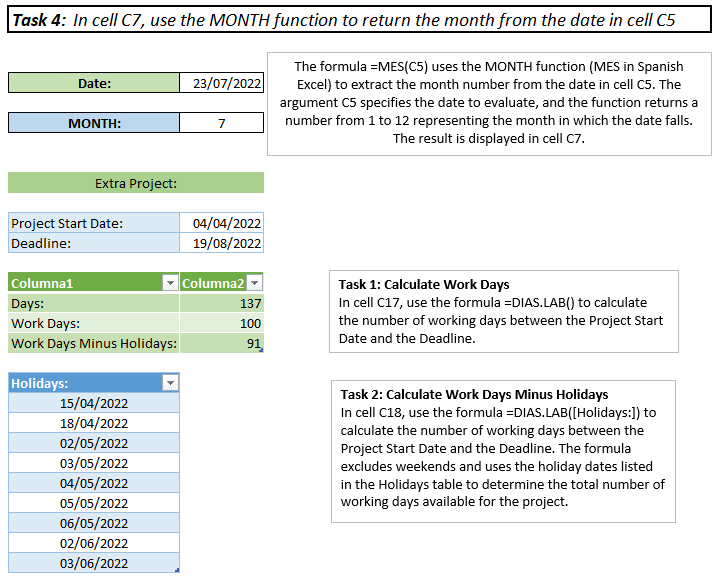720x583 pixels.
Task: Click the green Date: label cell
Action: [x=94, y=83]
